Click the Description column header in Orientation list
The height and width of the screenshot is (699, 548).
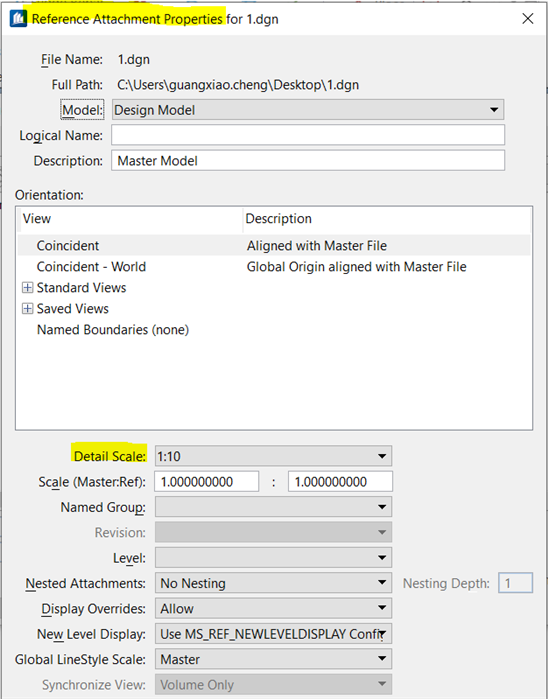coord(387,219)
